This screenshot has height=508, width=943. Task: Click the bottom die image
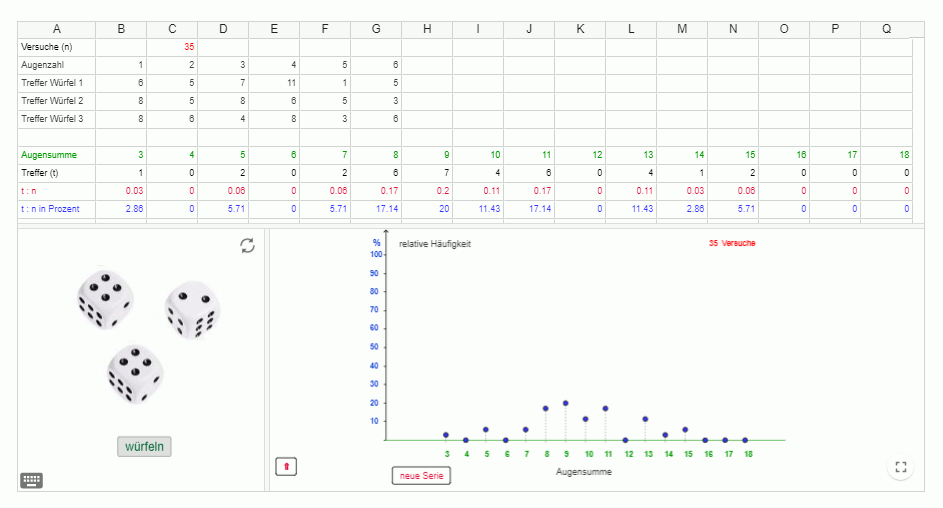(x=135, y=373)
